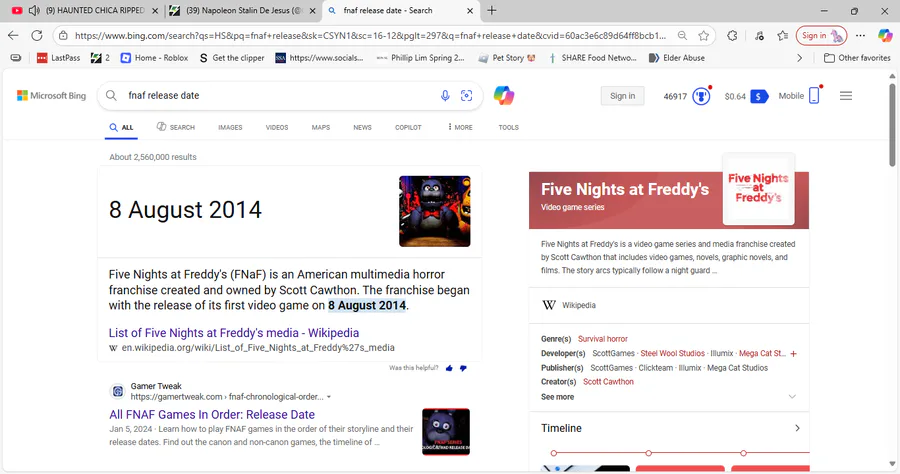
Task: Open Bing hamburger menu
Action: (x=845, y=96)
